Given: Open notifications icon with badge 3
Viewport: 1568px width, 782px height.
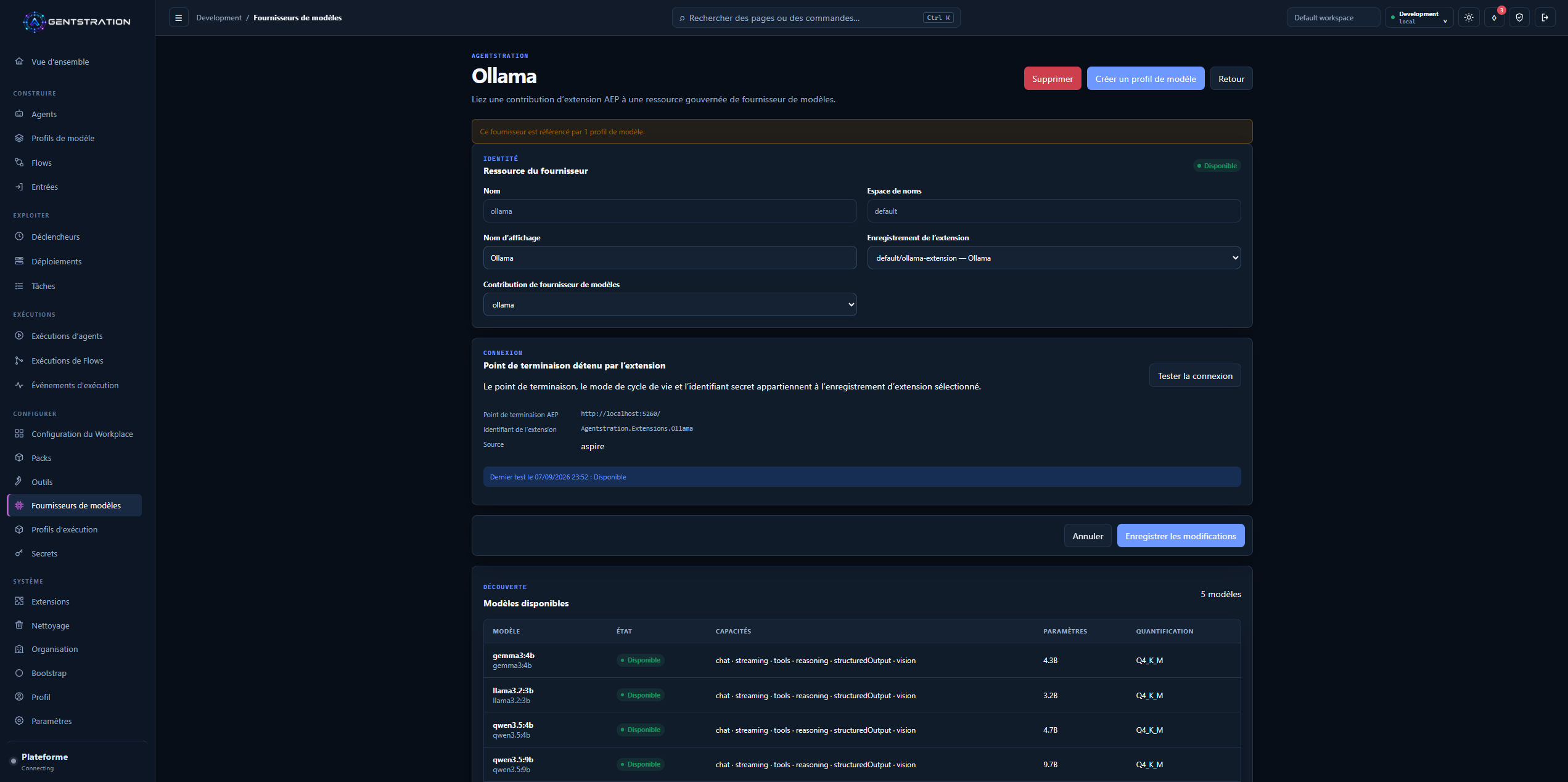Looking at the screenshot, I should click(x=1494, y=18).
